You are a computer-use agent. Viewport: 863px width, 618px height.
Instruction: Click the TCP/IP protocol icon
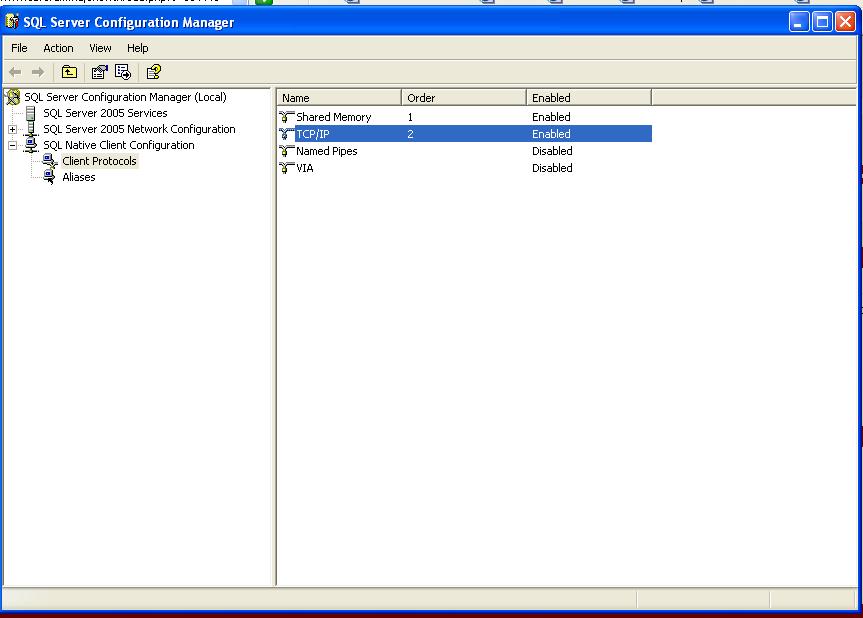[286, 134]
